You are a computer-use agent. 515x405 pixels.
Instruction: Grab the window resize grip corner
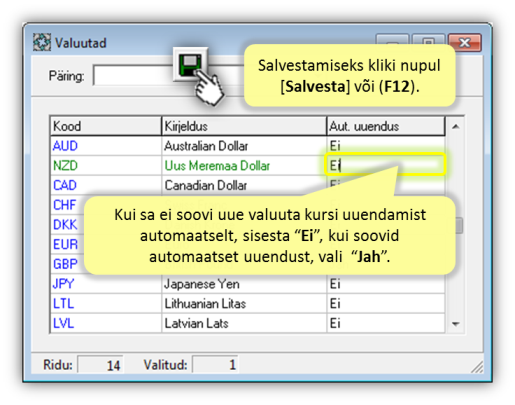click(477, 366)
